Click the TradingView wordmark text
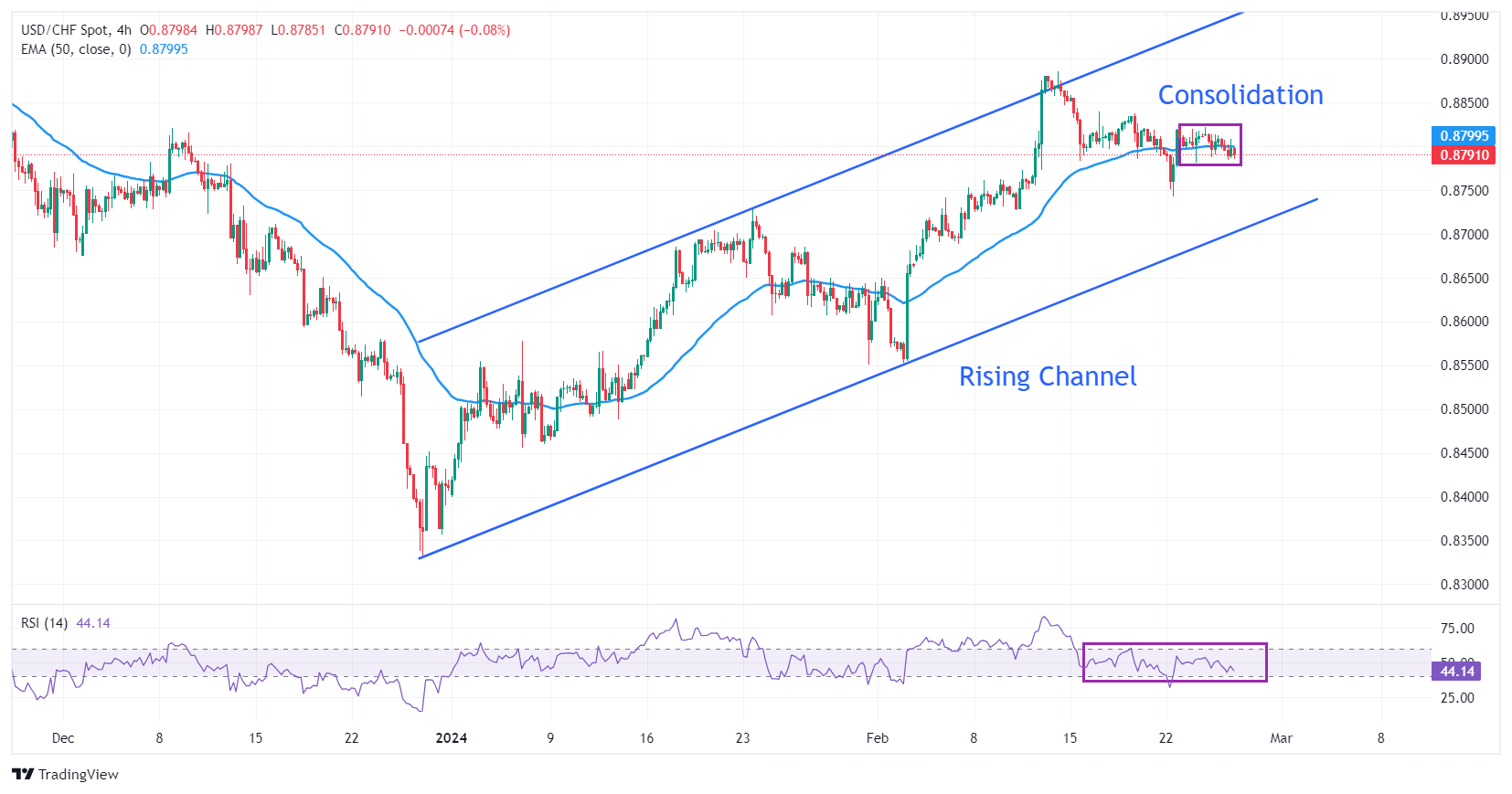 79,775
